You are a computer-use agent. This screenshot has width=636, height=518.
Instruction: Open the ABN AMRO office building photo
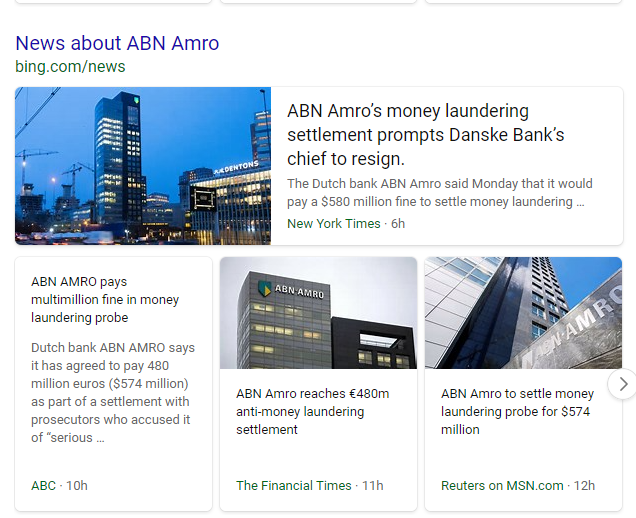click(318, 313)
